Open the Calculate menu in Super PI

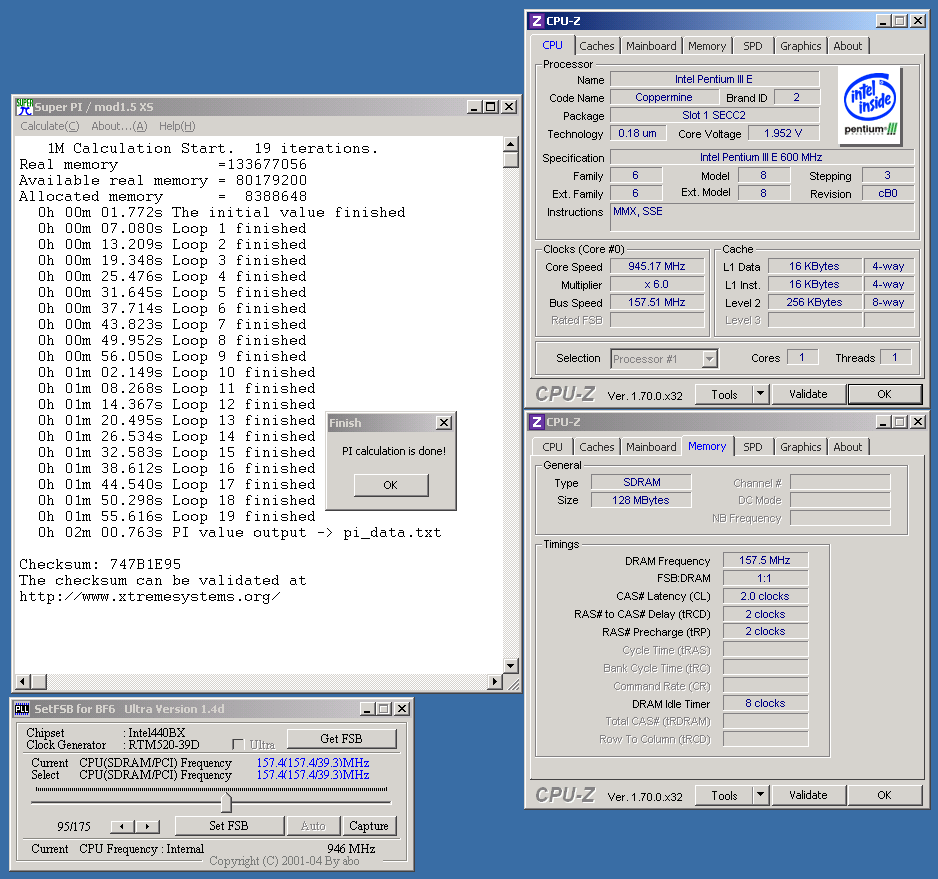click(x=49, y=126)
